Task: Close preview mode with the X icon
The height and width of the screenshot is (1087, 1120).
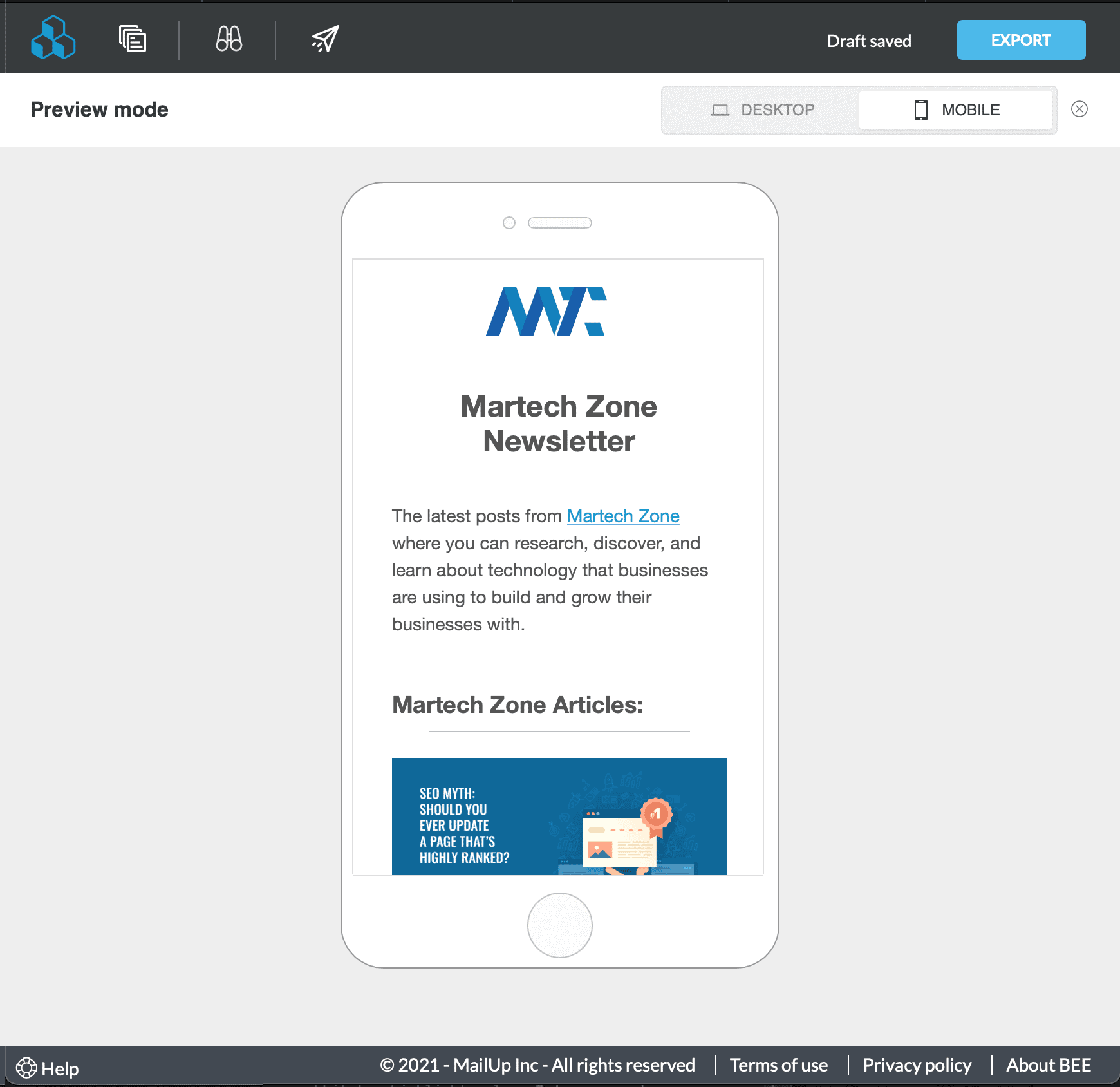Action: [x=1079, y=109]
